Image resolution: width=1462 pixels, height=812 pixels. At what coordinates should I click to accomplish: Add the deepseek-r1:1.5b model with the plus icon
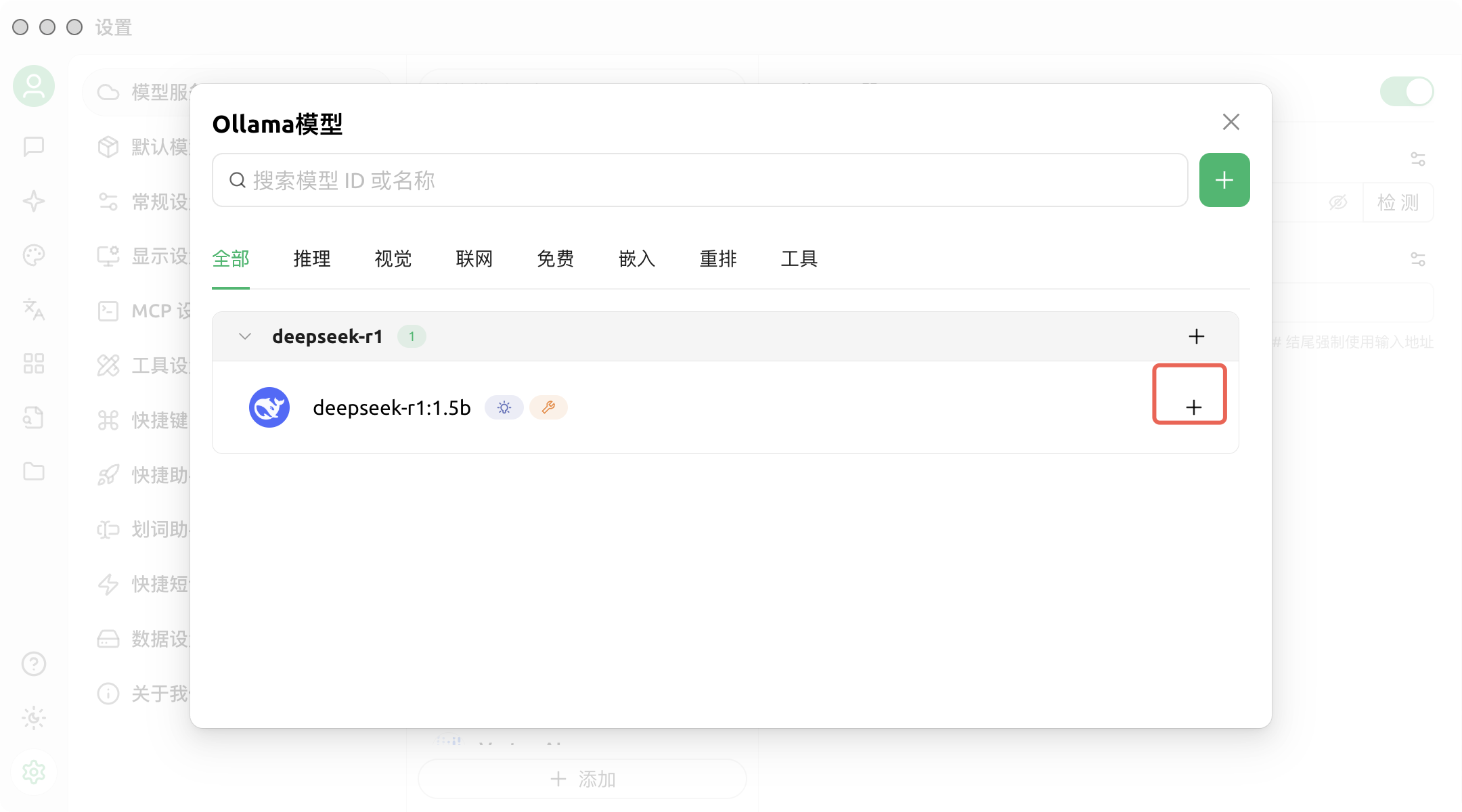pos(1193,407)
